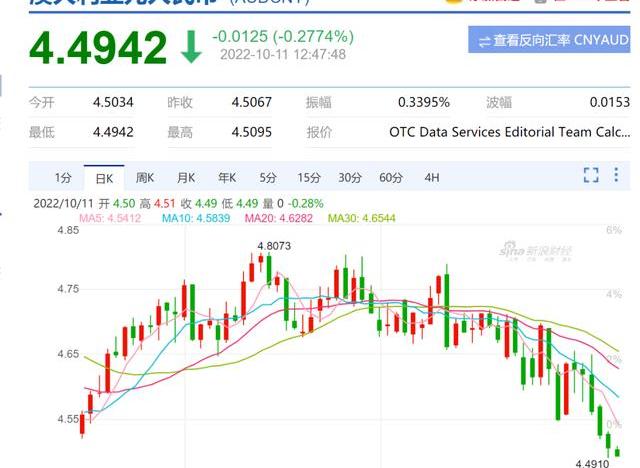Switch to the 4H chart tab
Viewport: 640px width, 468px height.
pos(431,178)
